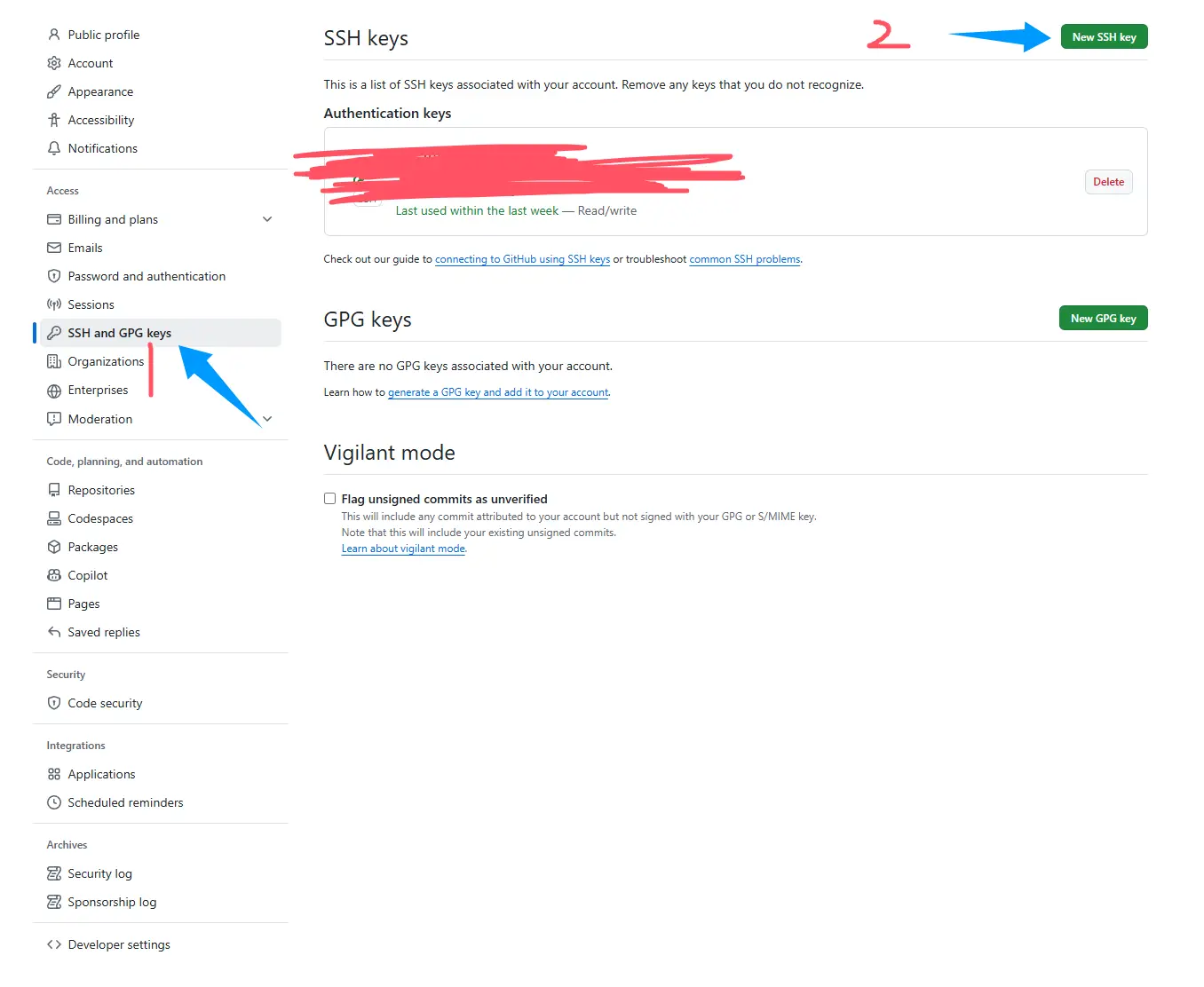Open the common SSH problems link
The height and width of the screenshot is (987, 1204).
click(744, 259)
